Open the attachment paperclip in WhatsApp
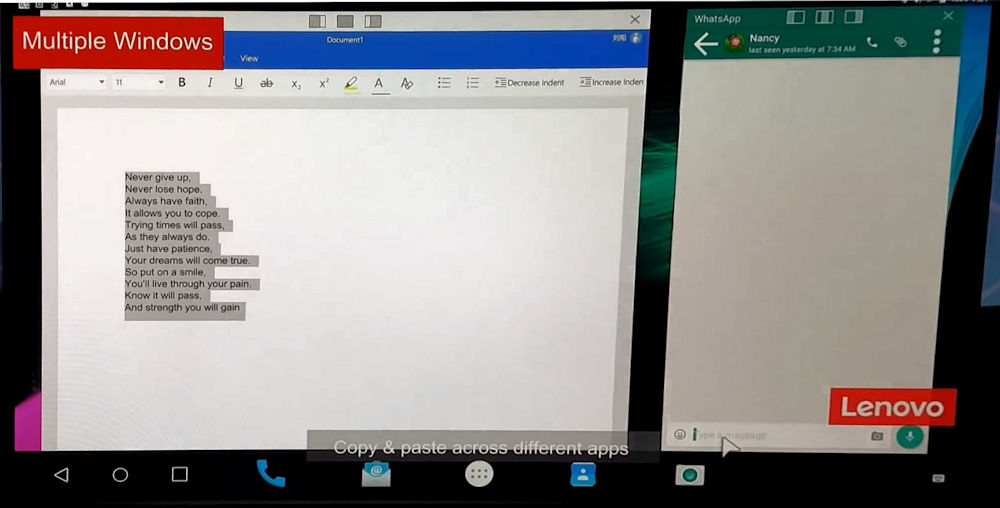1000x508 pixels. pyautogui.click(x=901, y=42)
